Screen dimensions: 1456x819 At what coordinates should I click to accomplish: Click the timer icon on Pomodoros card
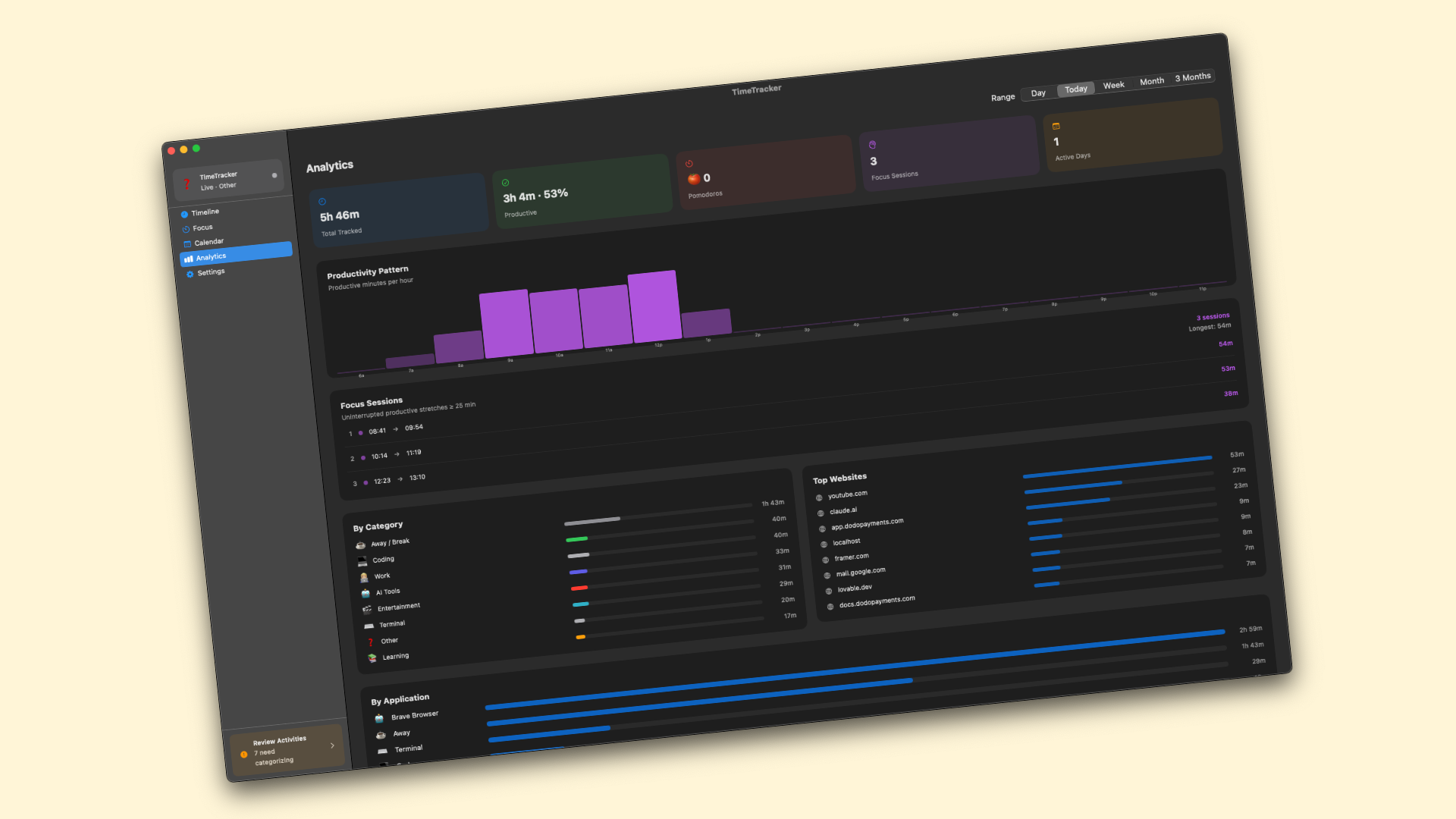tap(689, 164)
